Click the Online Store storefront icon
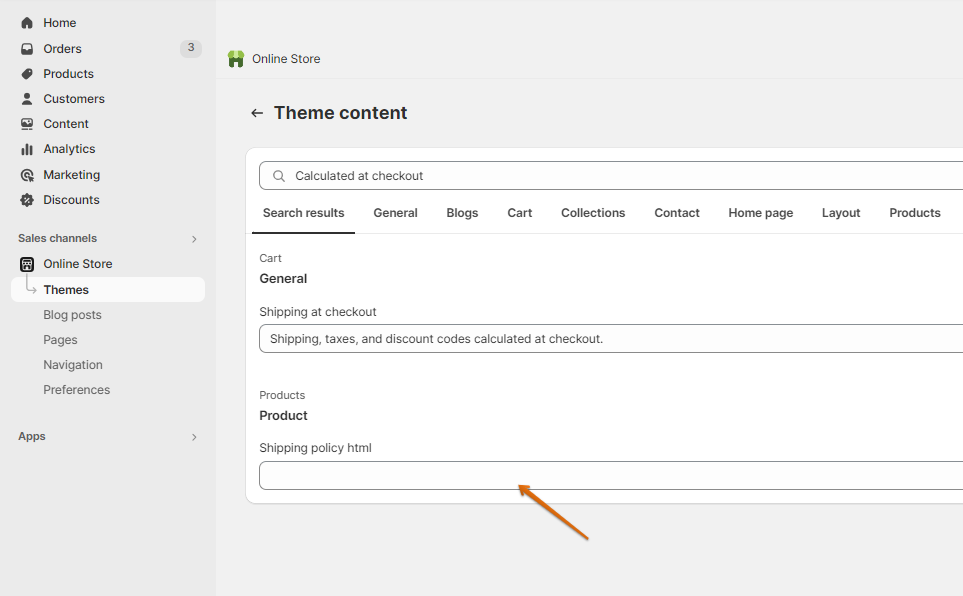The height and width of the screenshot is (596, 963). pyautogui.click(x=27, y=264)
